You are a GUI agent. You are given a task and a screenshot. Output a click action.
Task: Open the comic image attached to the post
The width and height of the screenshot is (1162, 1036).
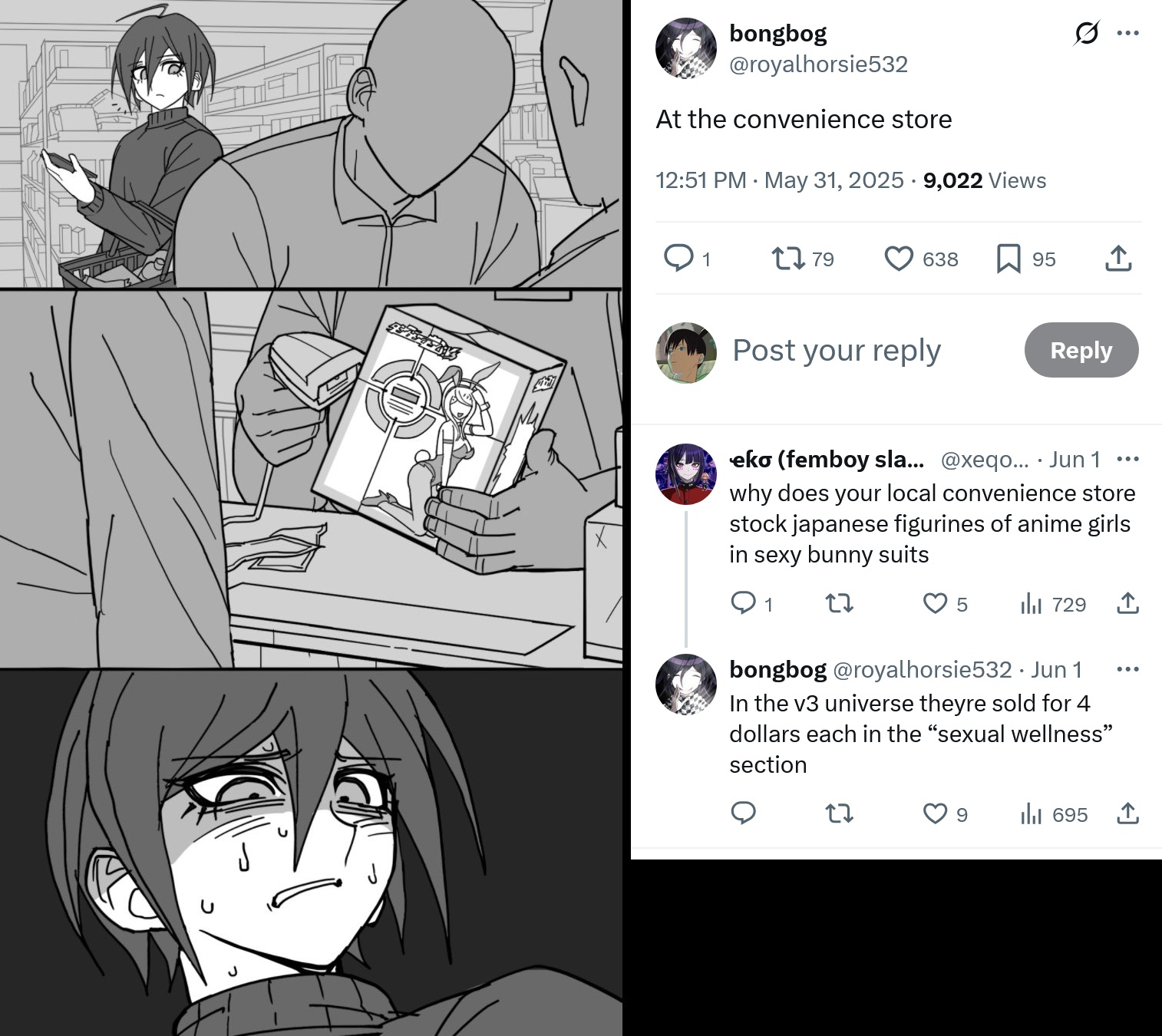pyautogui.click(x=311, y=518)
